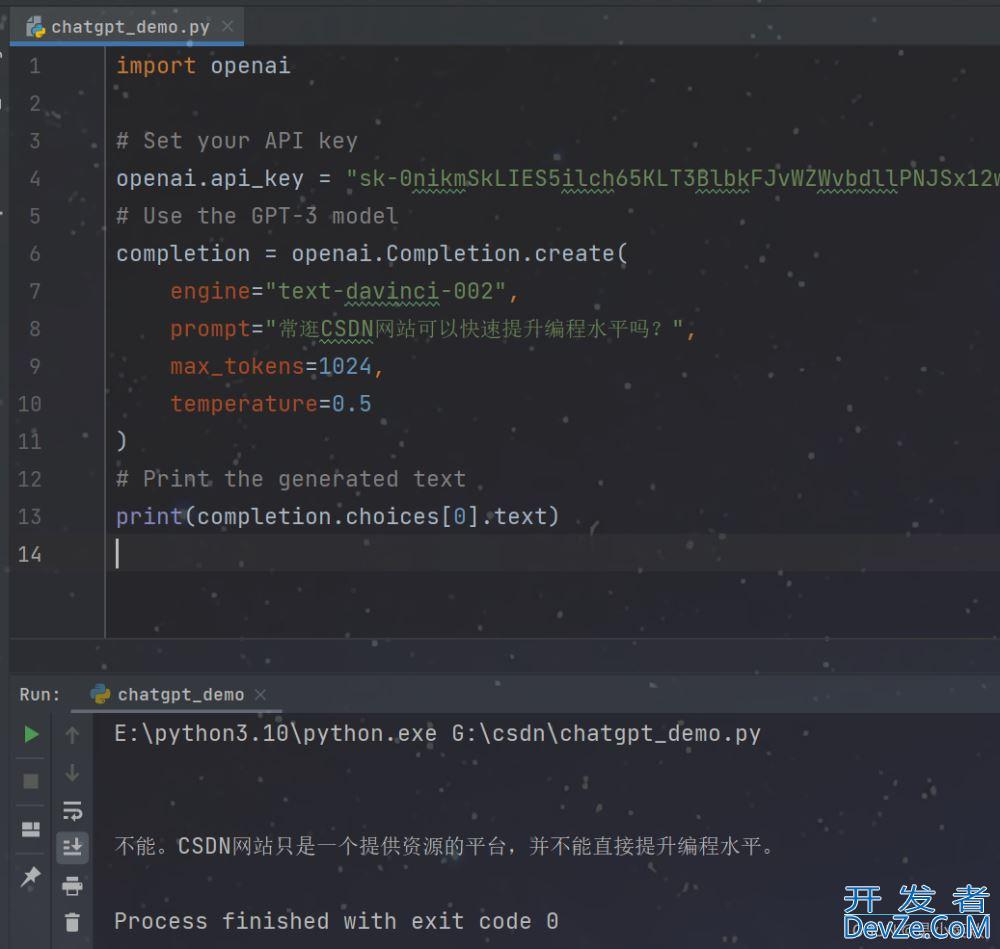The height and width of the screenshot is (949, 1000).
Task: Clear all console output with trash icon
Action: click(72, 922)
